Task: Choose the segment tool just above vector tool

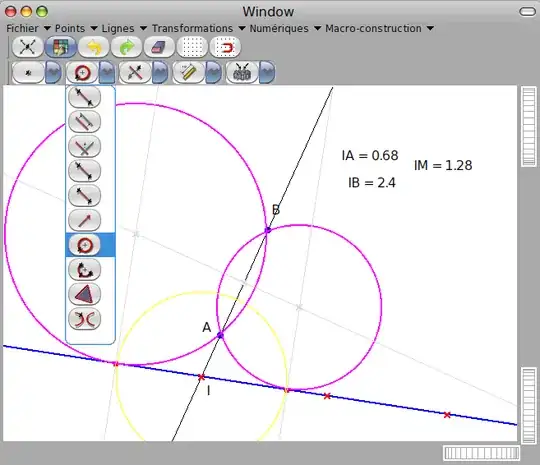Action: pyautogui.click(x=84, y=196)
